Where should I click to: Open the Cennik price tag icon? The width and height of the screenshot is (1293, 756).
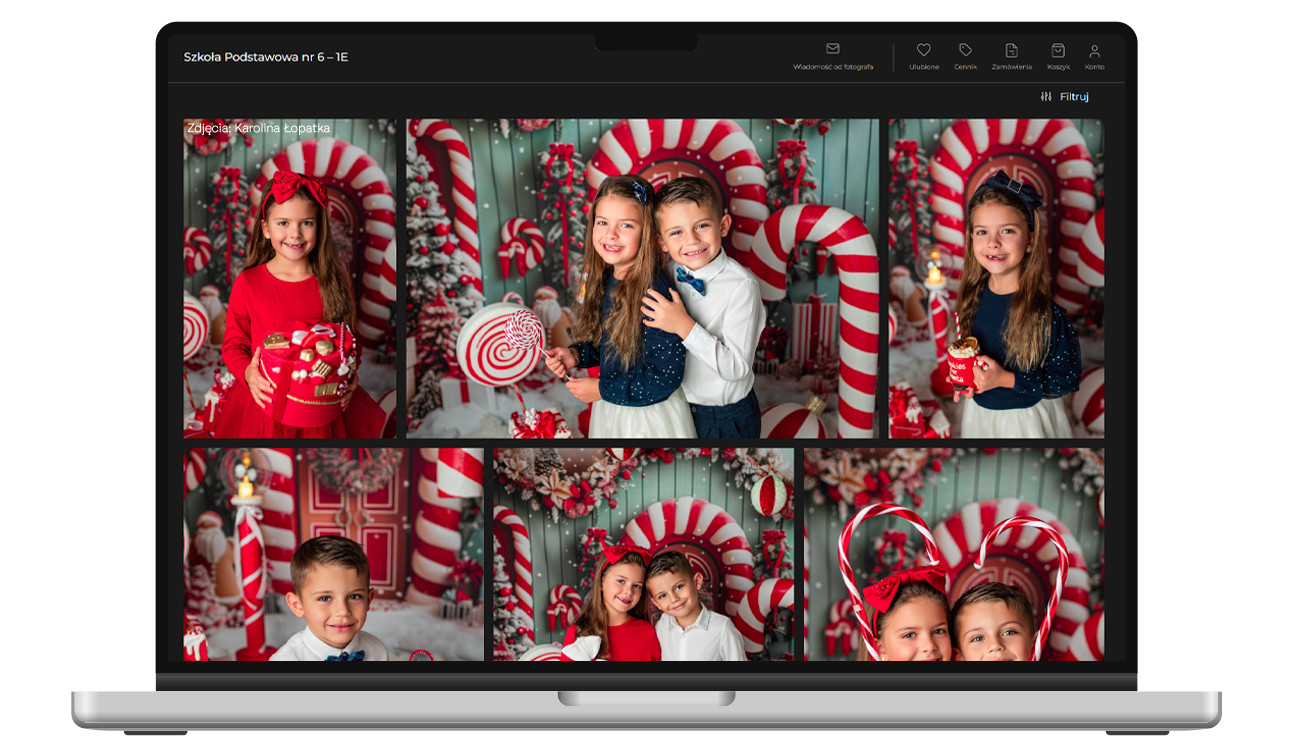coord(965,50)
